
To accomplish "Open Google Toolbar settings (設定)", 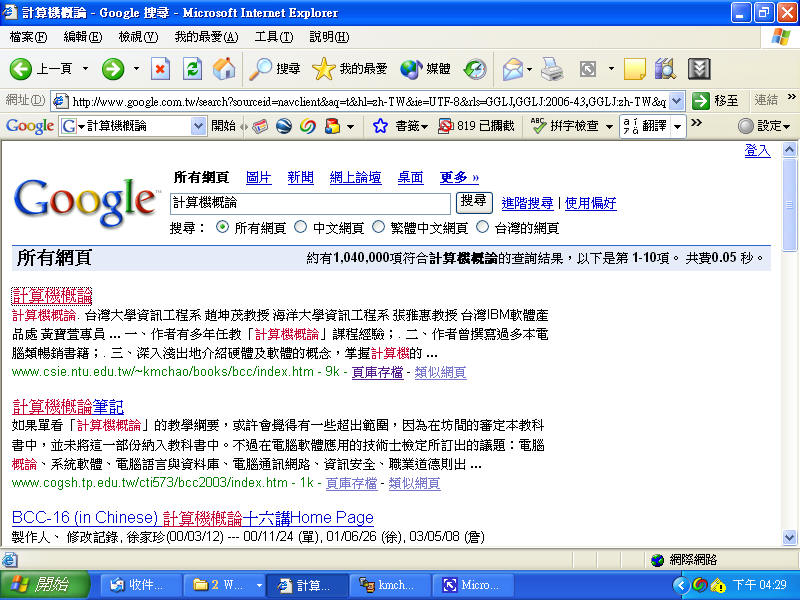I will (x=764, y=126).
